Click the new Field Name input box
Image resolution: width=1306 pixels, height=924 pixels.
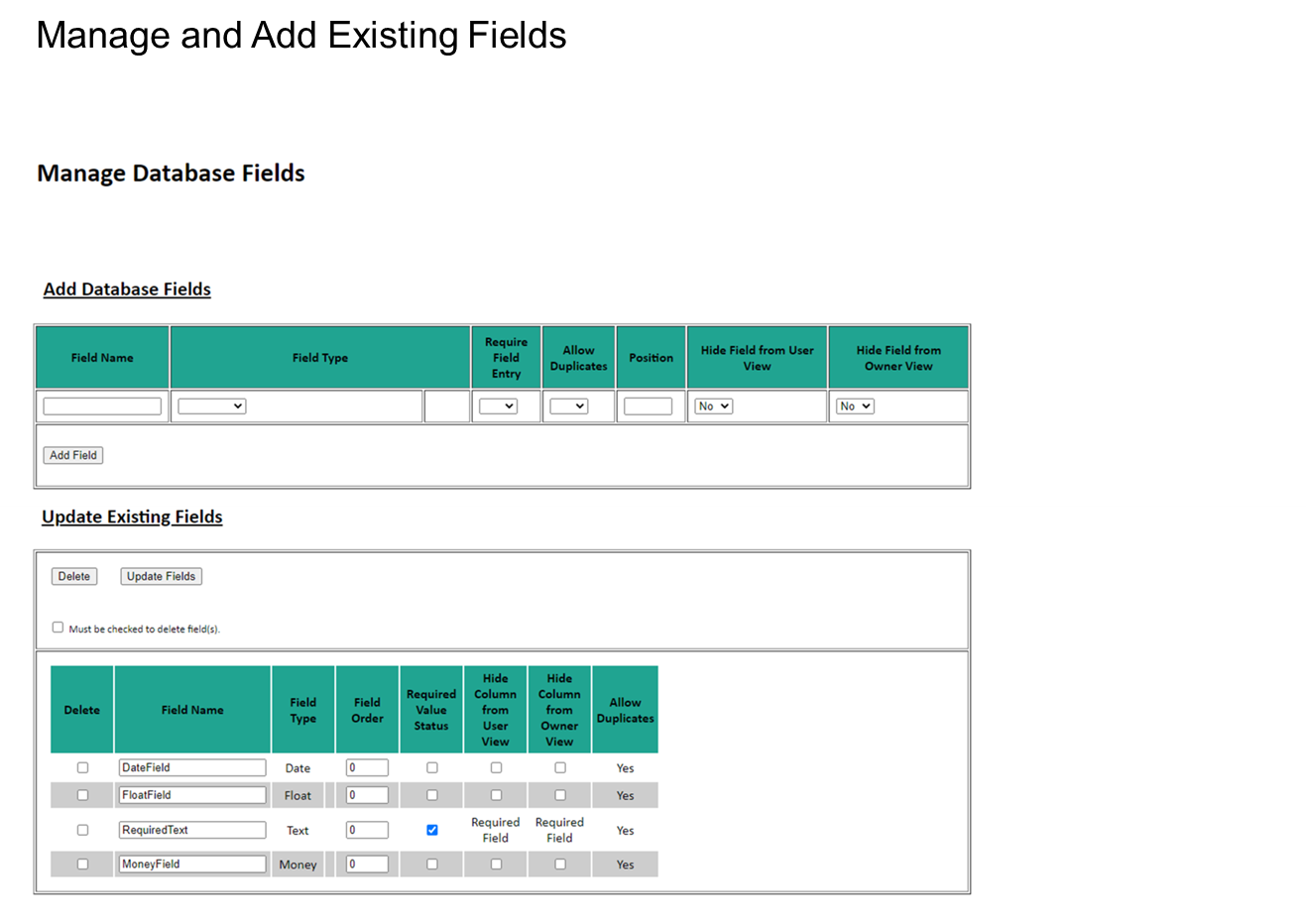(102, 406)
